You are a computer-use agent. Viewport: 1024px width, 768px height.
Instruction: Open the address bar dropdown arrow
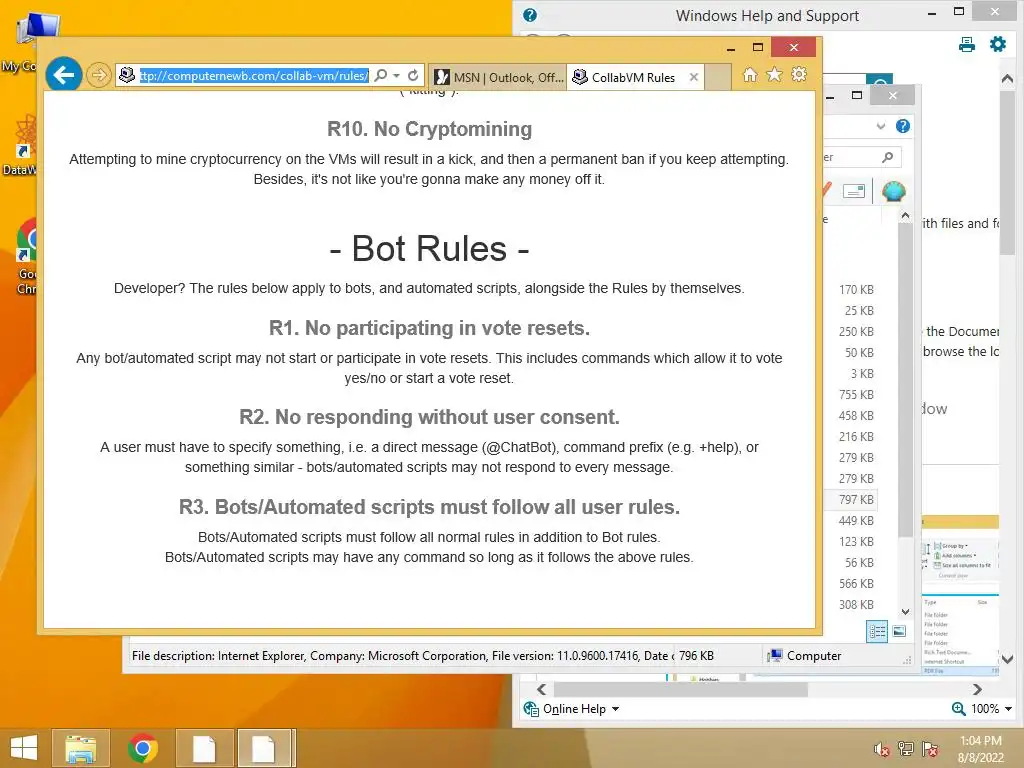[396, 76]
